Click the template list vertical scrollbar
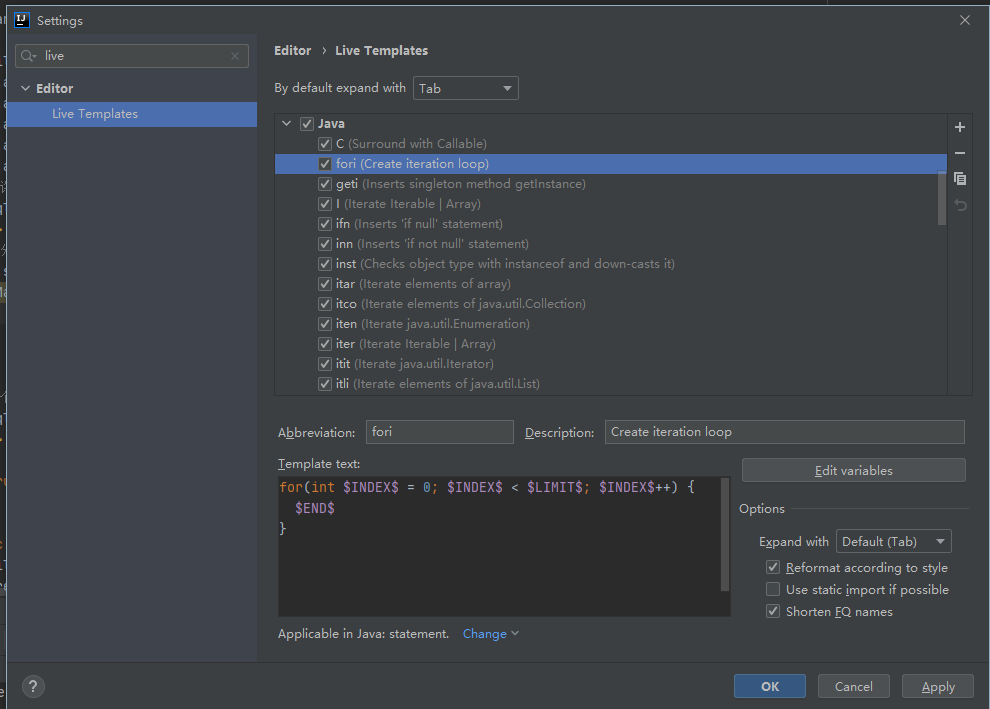Image resolution: width=990 pixels, height=709 pixels. pyautogui.click(x=941, y=198)
